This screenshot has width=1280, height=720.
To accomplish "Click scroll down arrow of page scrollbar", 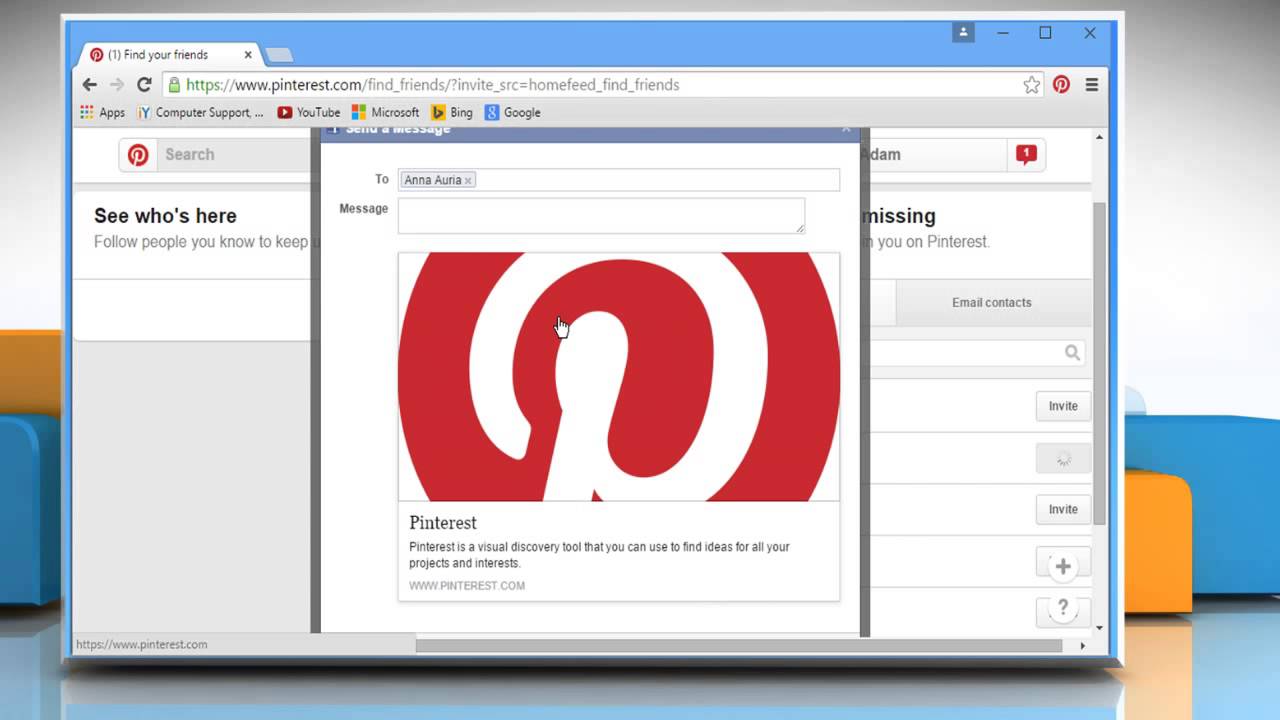I will click(1100, 628).
